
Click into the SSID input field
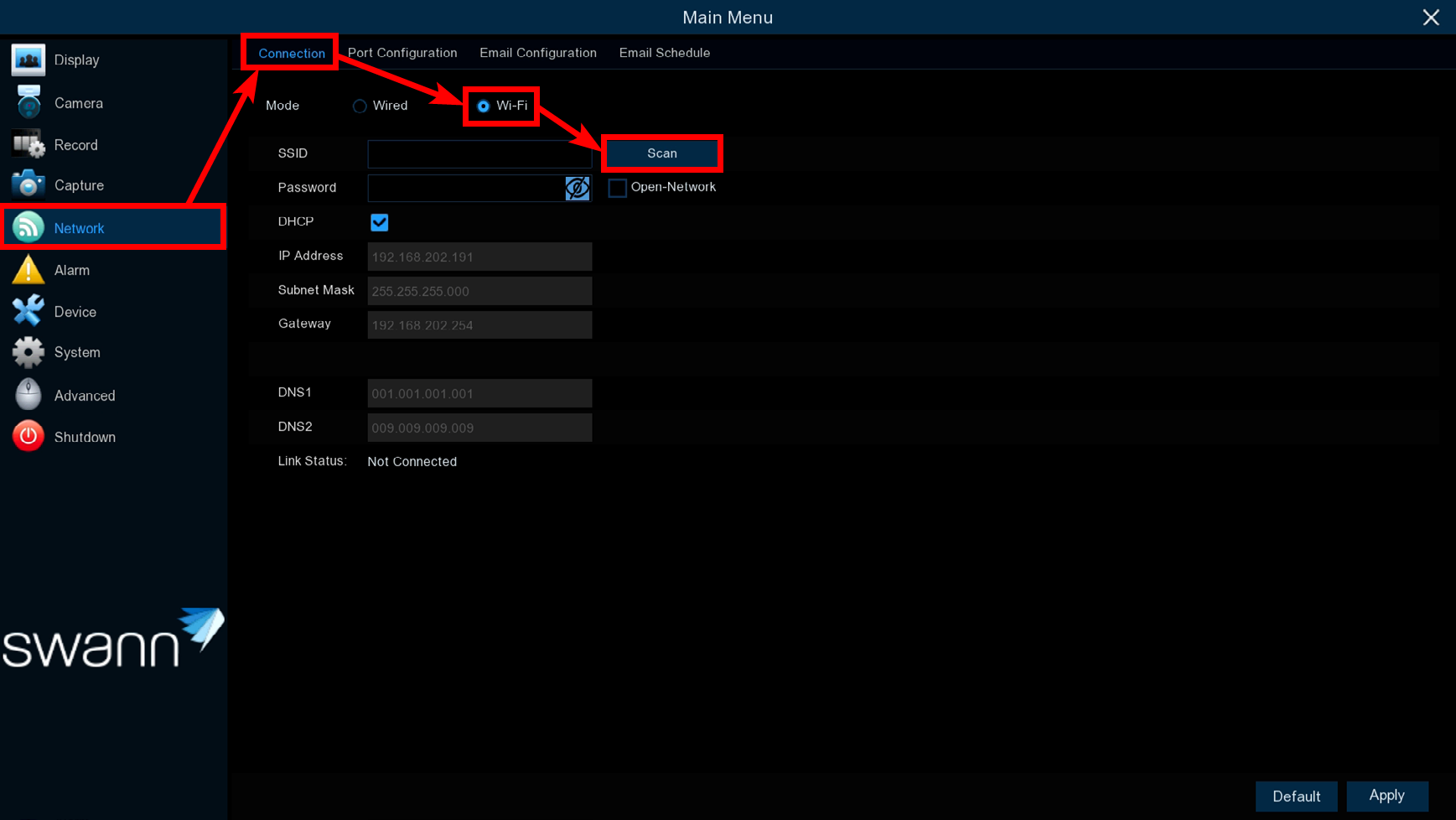(x=479, y=154)
